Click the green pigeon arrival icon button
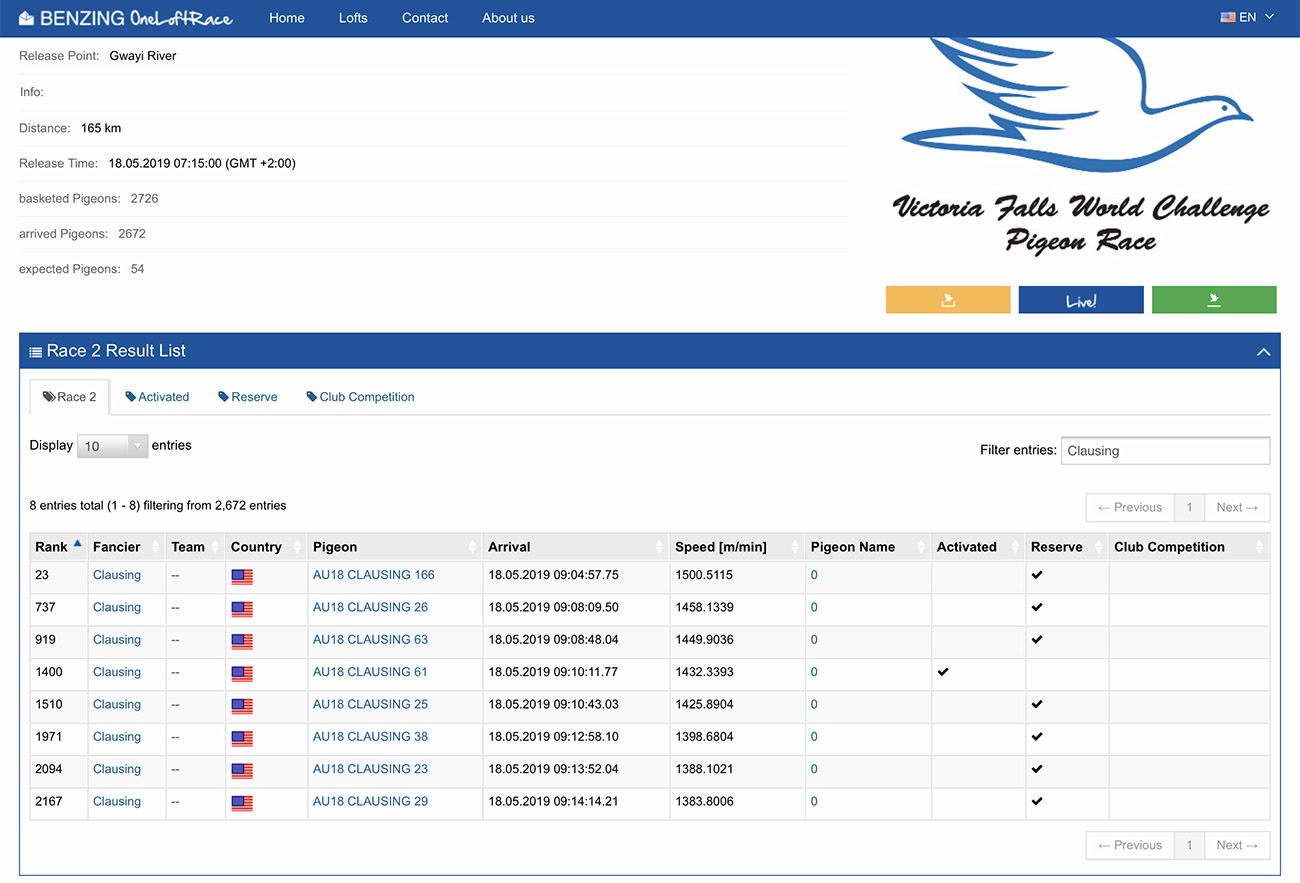Viewport: 1300px width, 883px height. click(1214, 300)
